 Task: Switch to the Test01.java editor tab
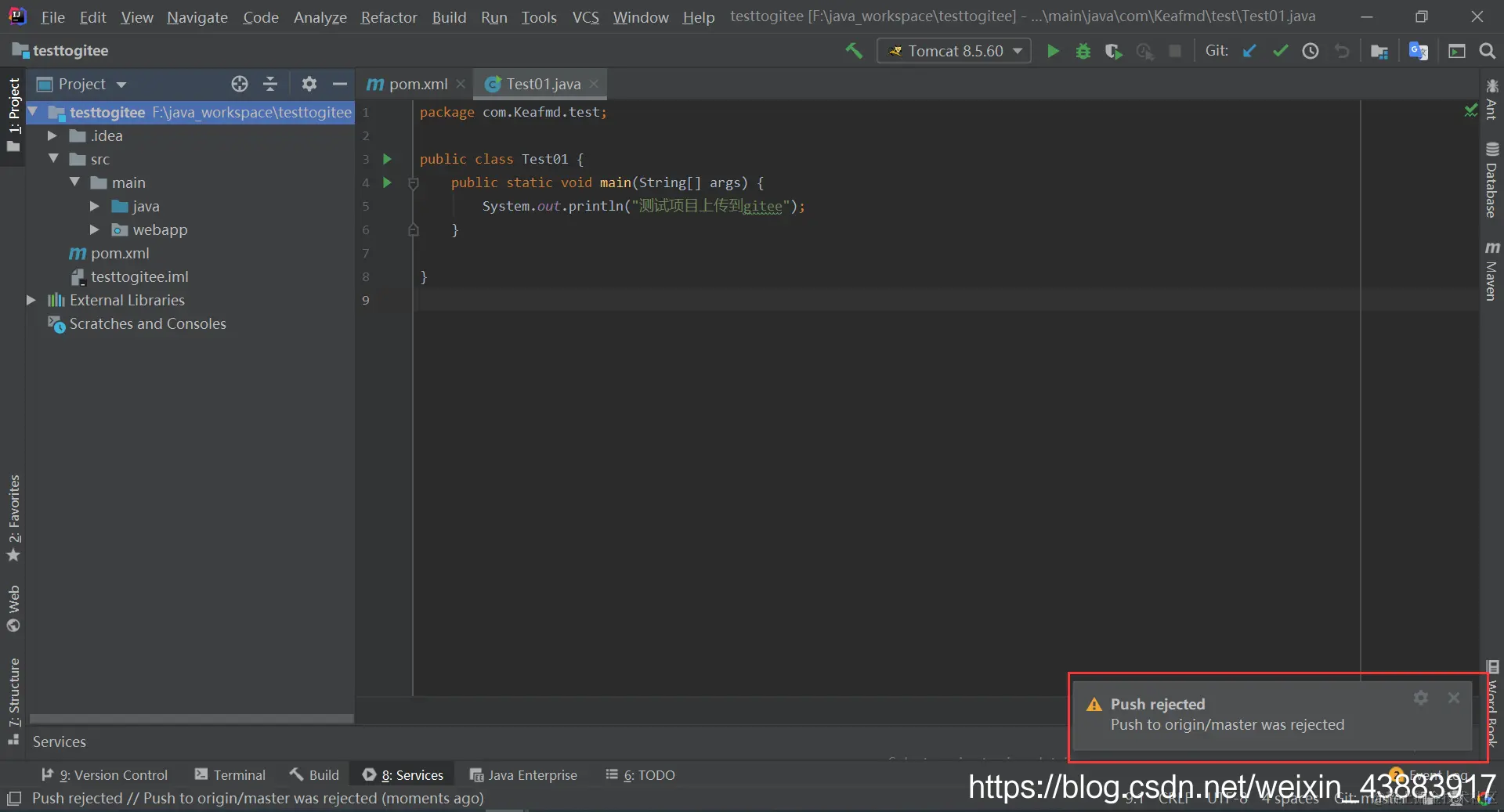tap(540, 84)
